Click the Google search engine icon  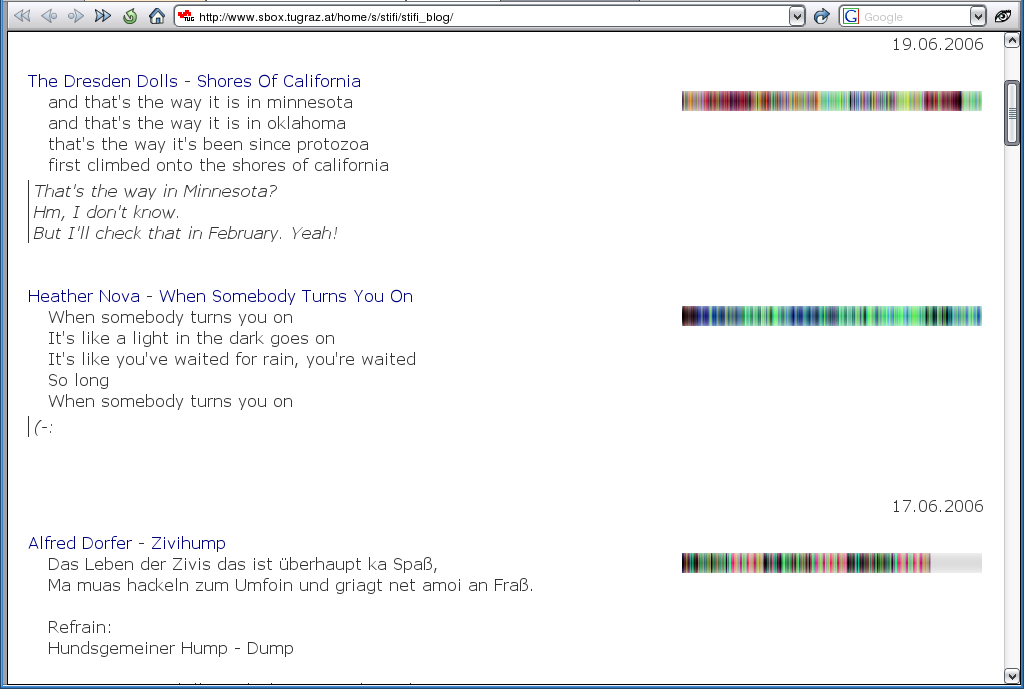pyautogui.click(x=851, y=16)
